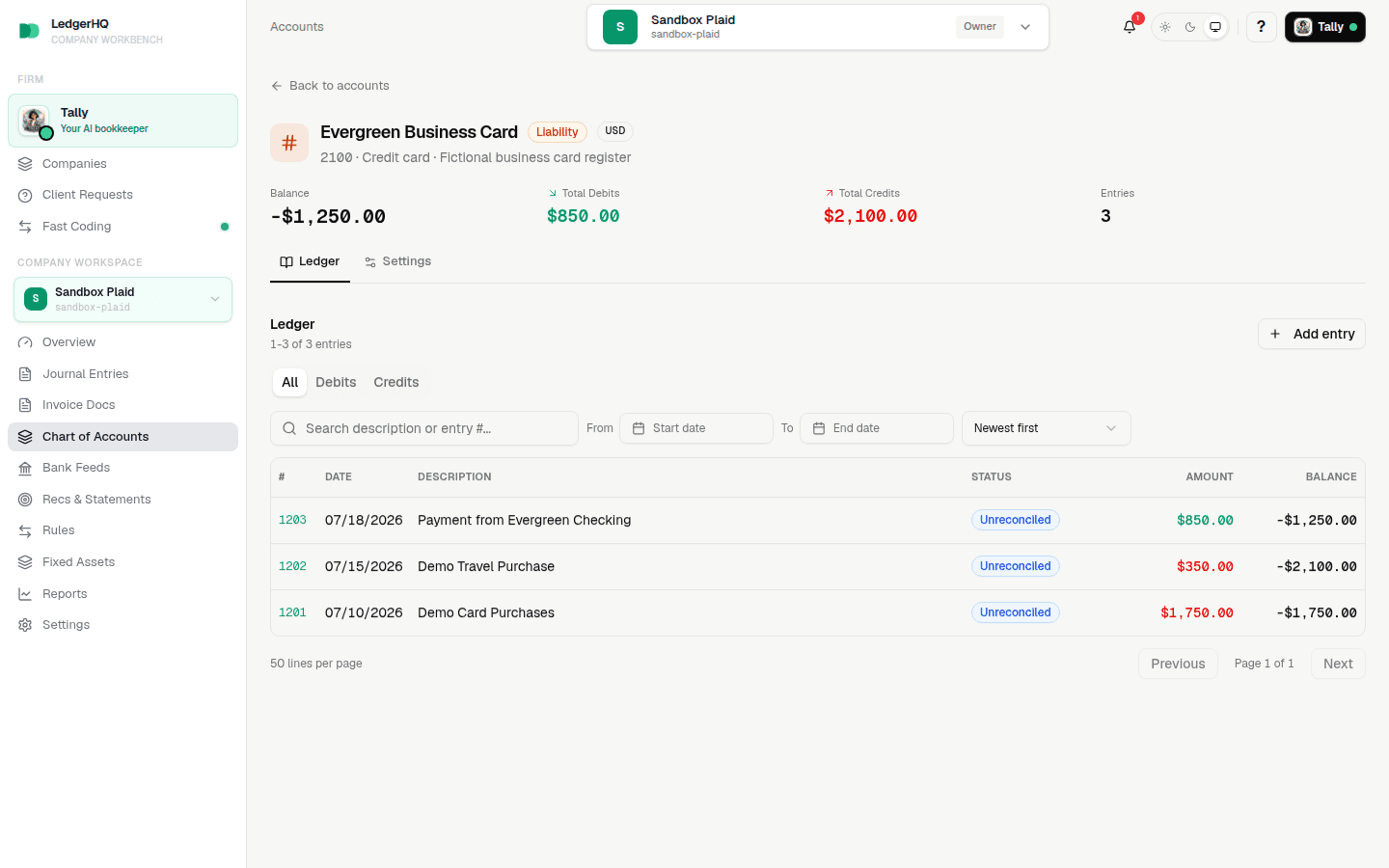Switch to dark theme moon icon
The image size is (1389, 868).
click(x=1190, y=27)
